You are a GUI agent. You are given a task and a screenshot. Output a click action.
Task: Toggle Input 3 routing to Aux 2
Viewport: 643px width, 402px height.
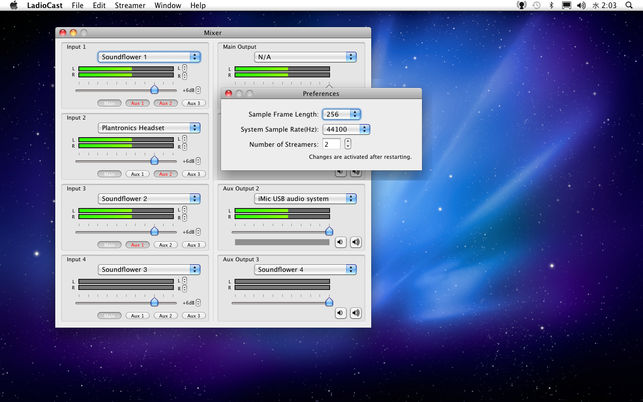(x=166, y=245)
